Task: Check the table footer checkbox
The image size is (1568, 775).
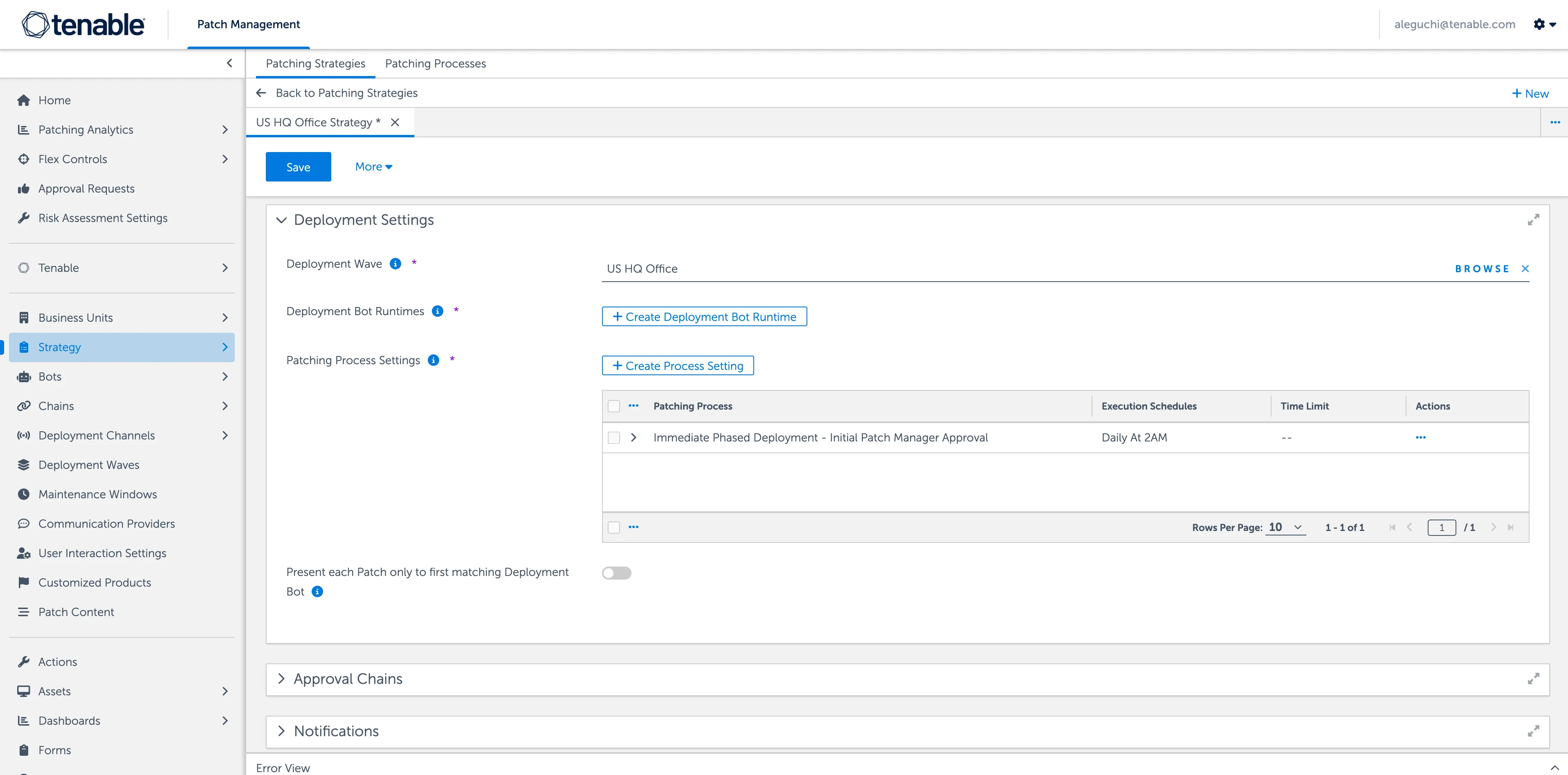Action: (x=613, y=527)
